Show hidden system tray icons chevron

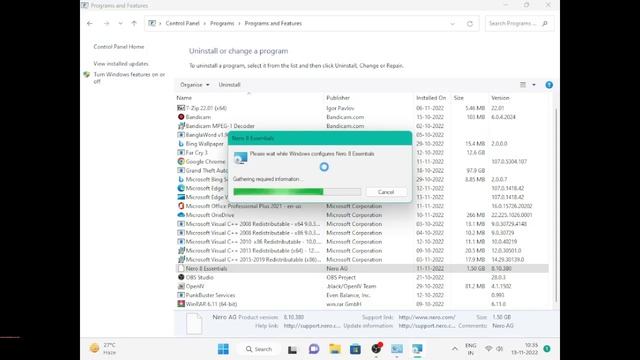click(x=454, y=349)
